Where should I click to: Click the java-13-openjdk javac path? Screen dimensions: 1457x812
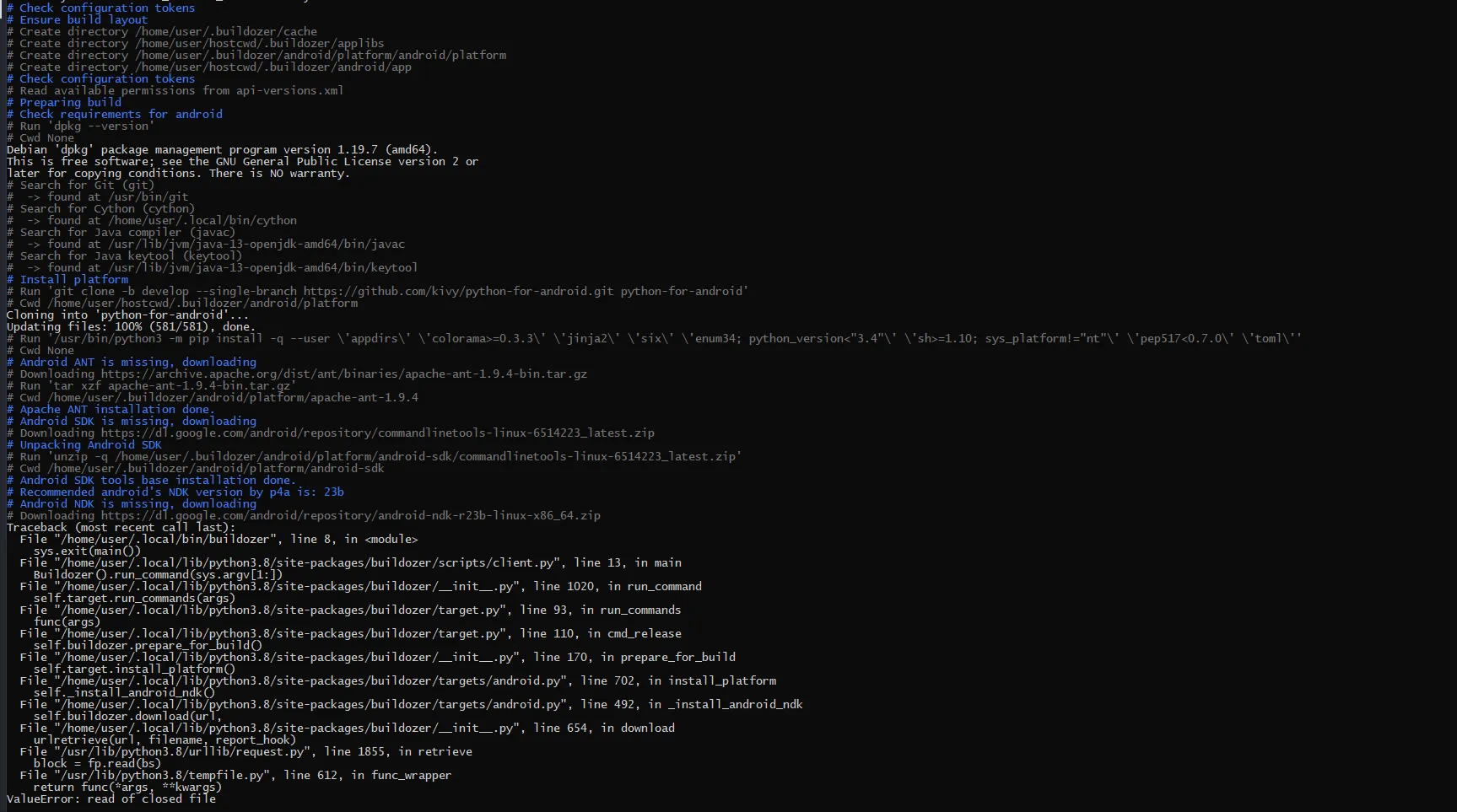tap(256, 244)
